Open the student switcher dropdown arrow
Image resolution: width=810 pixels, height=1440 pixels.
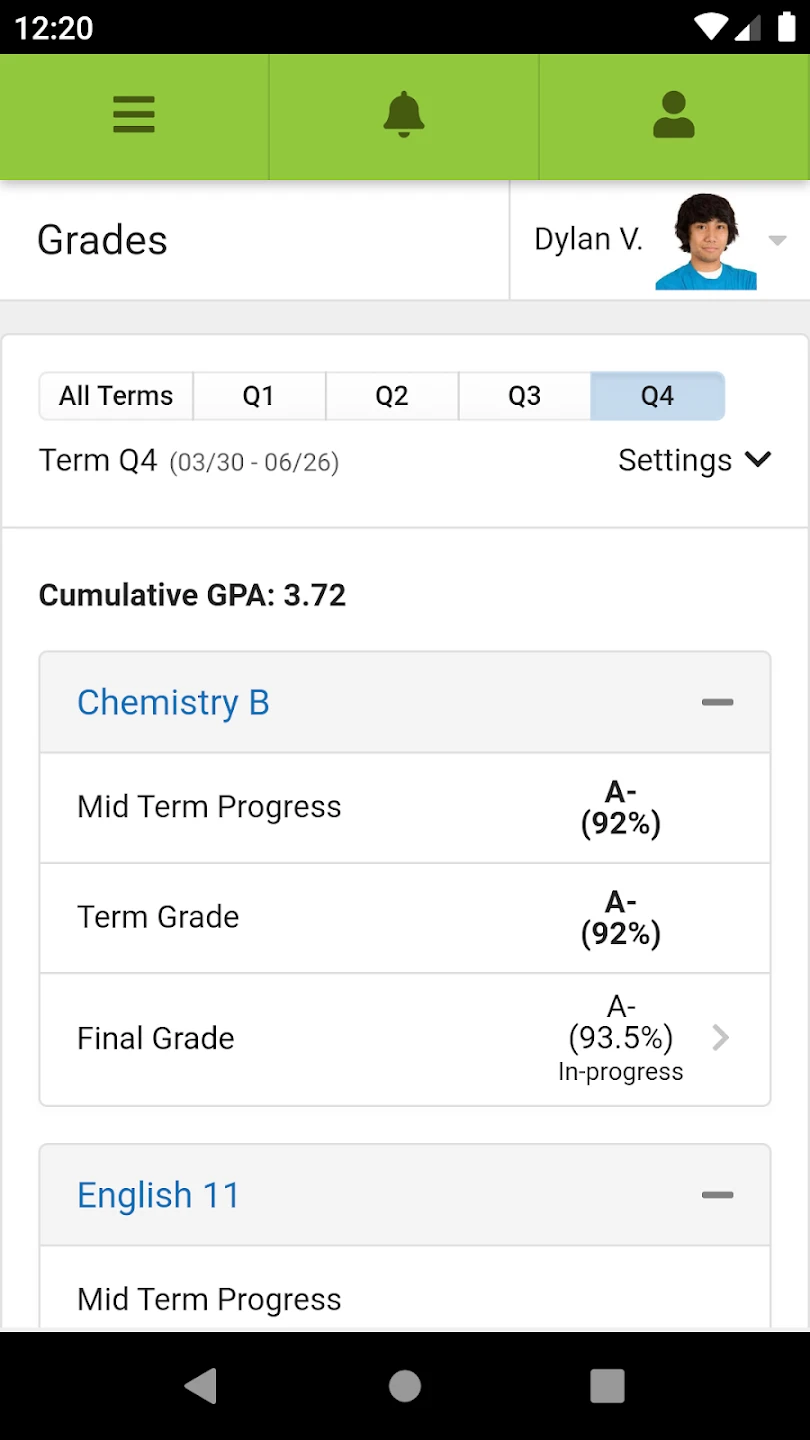(x=777, y=240)
